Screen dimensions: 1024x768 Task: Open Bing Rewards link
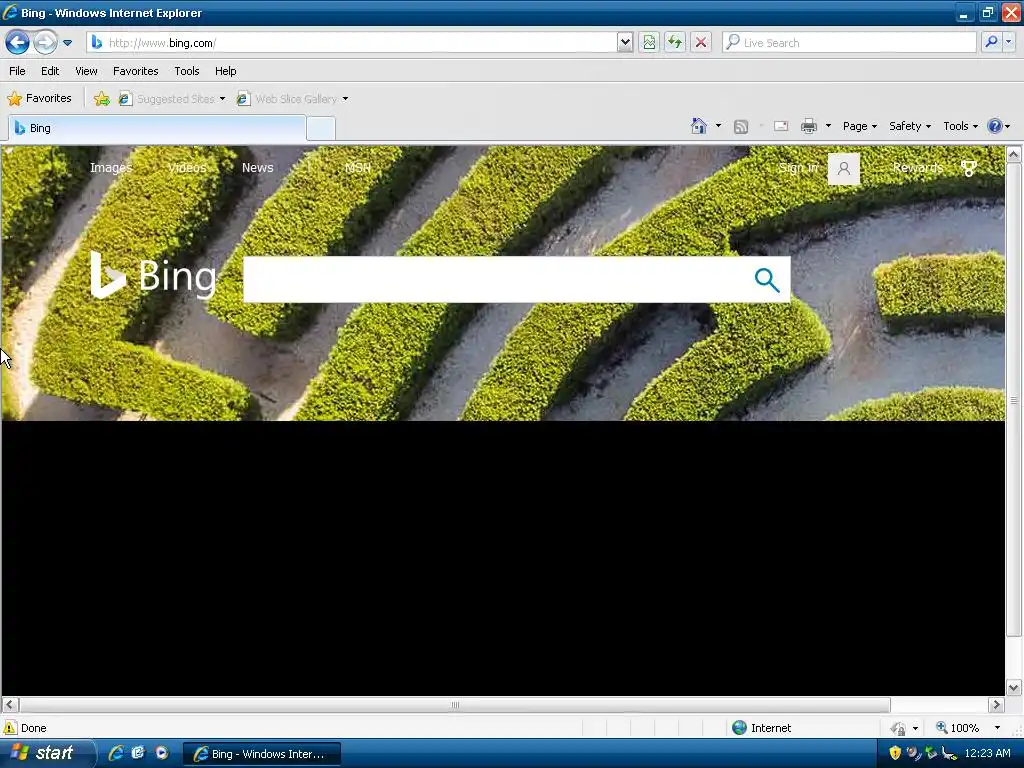tap(918, 168)
